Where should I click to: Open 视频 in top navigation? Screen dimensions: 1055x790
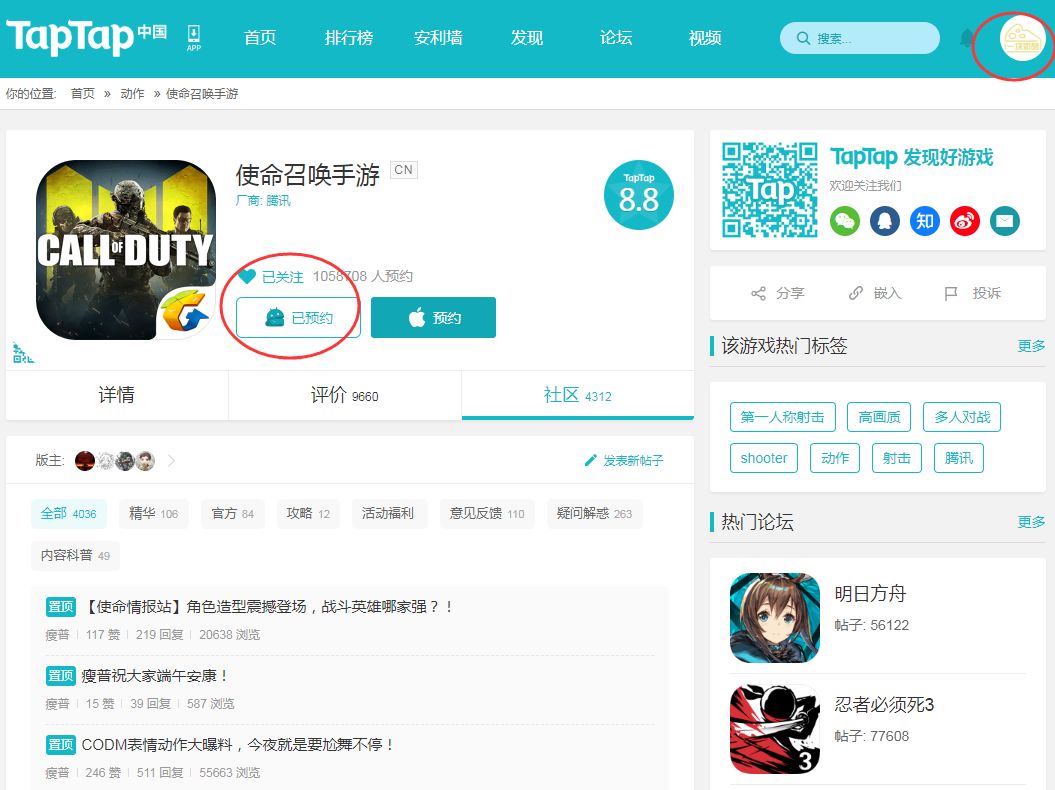click(x=704, y=38)
